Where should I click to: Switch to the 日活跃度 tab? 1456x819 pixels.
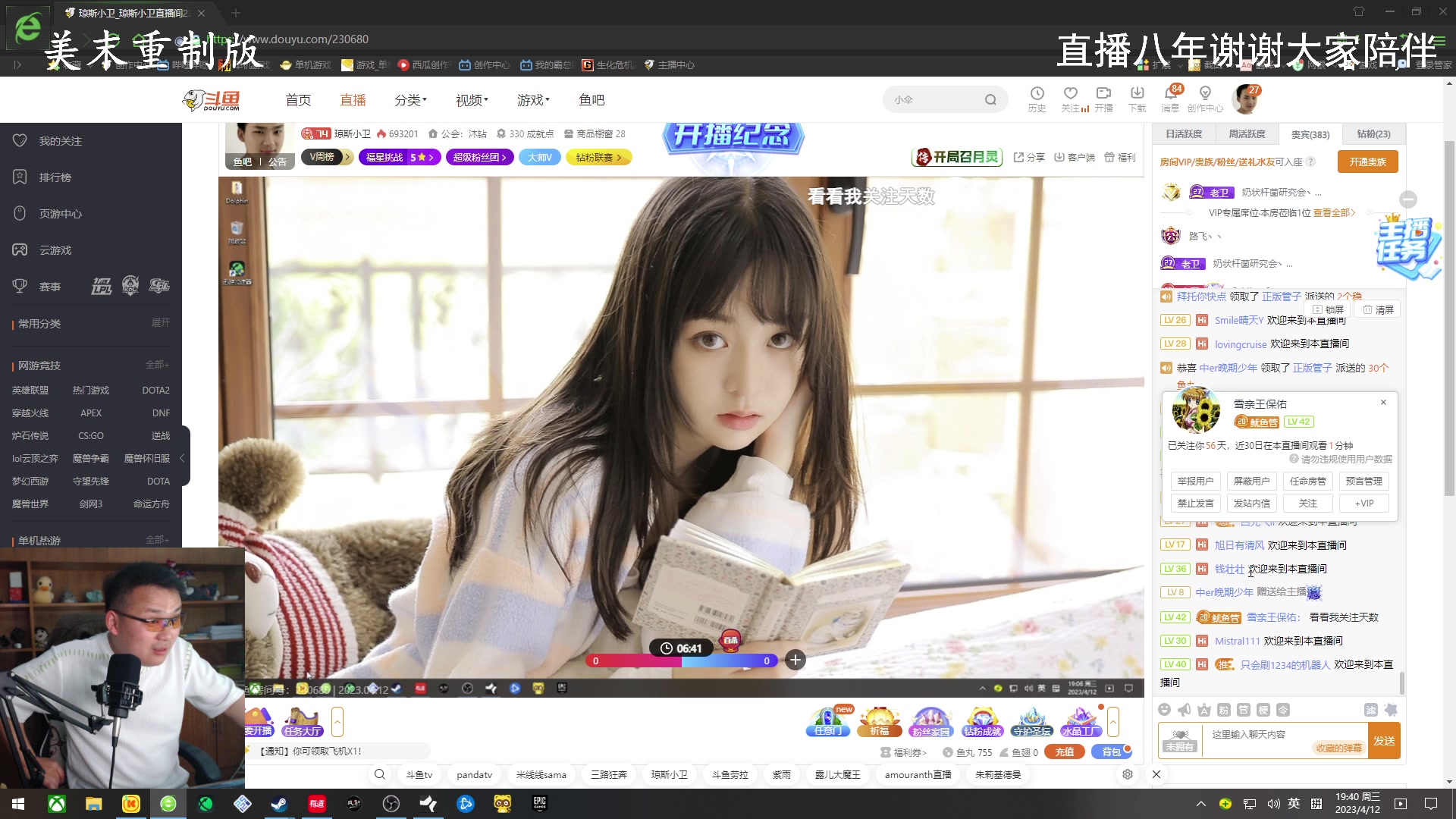pos(1182,133)
